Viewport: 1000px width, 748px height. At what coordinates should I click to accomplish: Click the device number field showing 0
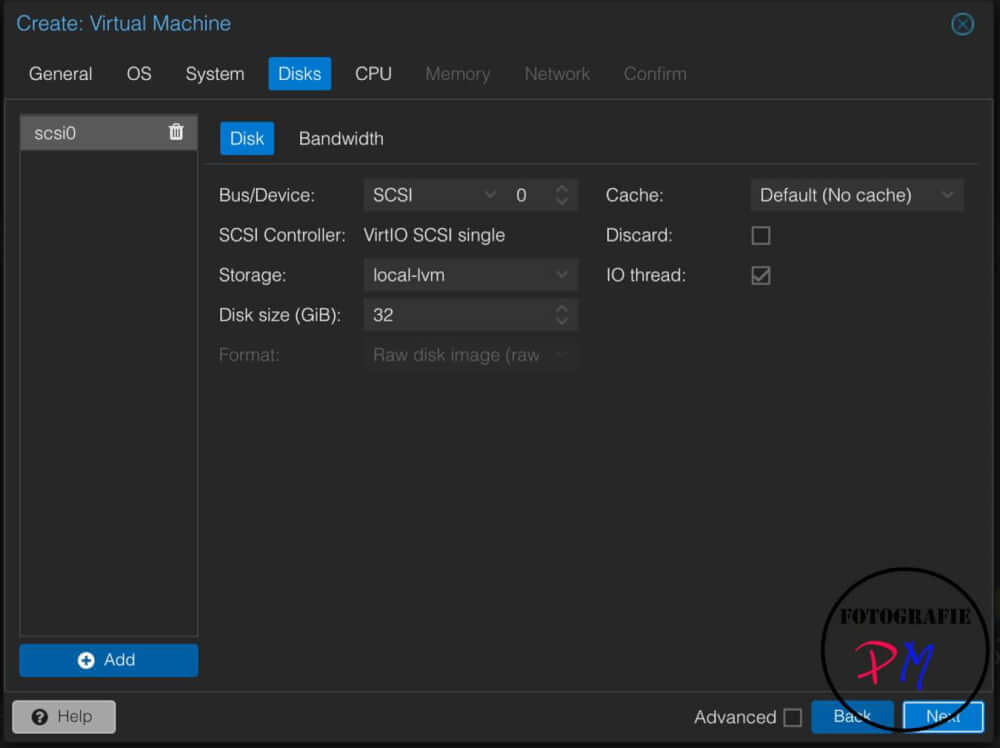coord(529,195)
